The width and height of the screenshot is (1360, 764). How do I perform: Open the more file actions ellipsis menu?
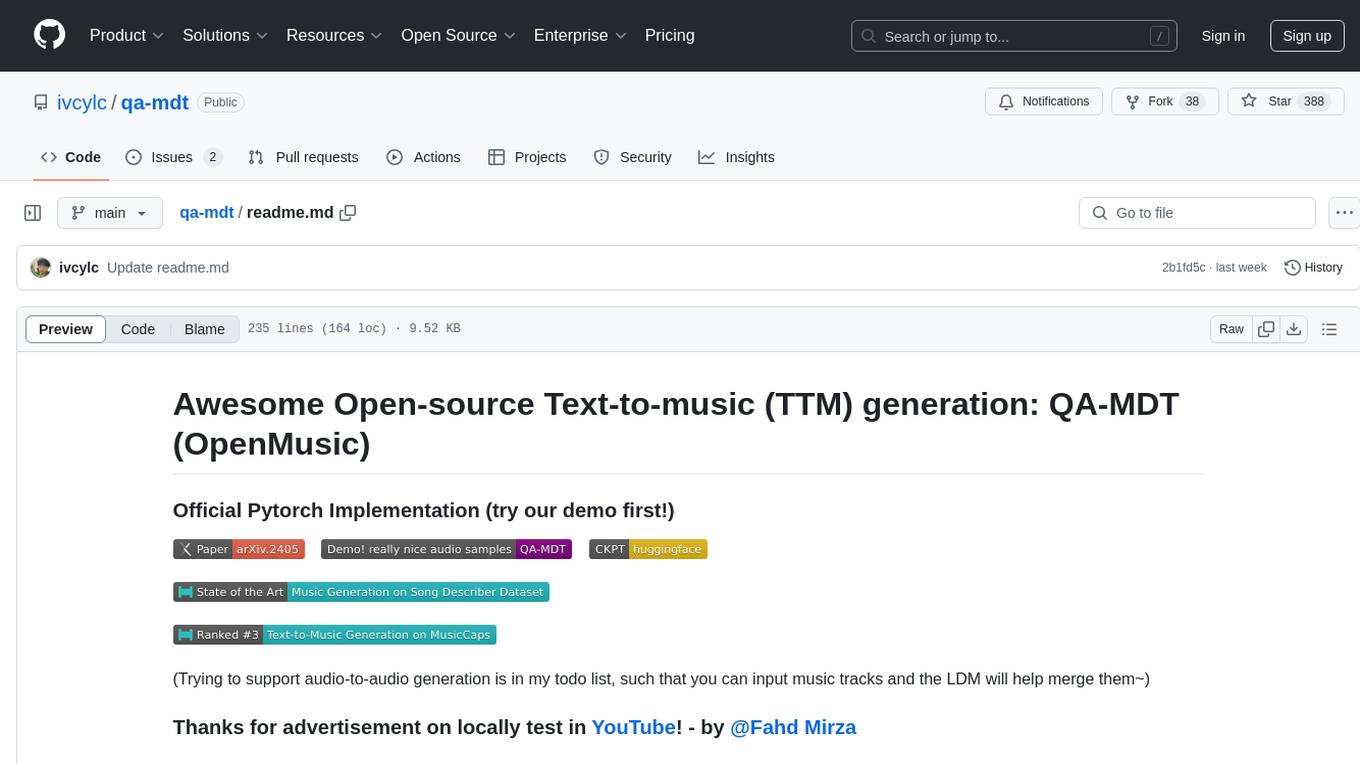point(1344,213)
